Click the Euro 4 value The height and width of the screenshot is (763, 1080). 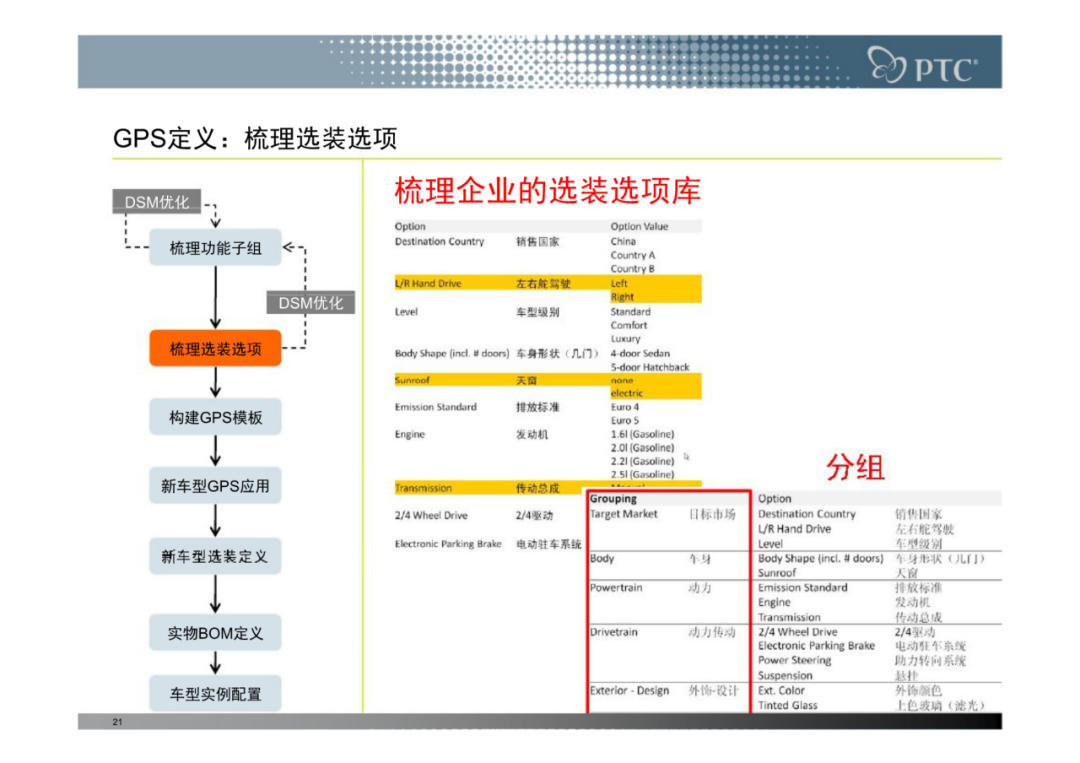pyautogui.click(x=625, y=407)
